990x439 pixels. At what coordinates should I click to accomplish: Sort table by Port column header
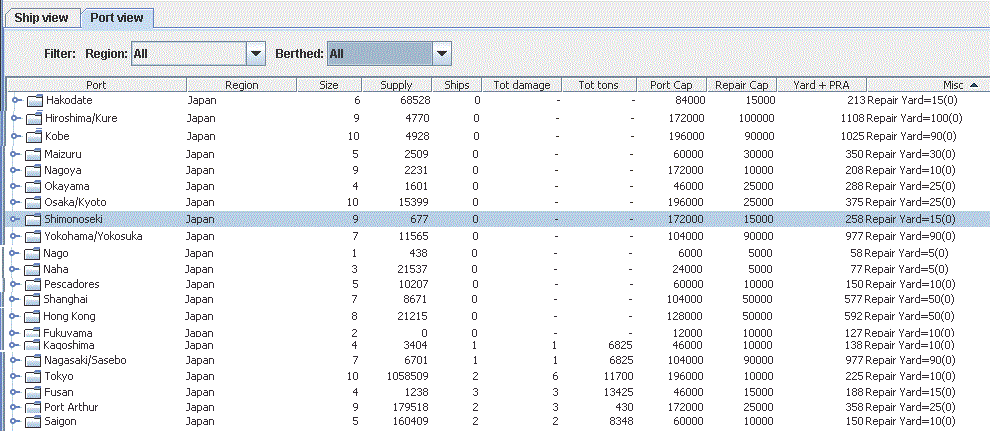(97, 85)
